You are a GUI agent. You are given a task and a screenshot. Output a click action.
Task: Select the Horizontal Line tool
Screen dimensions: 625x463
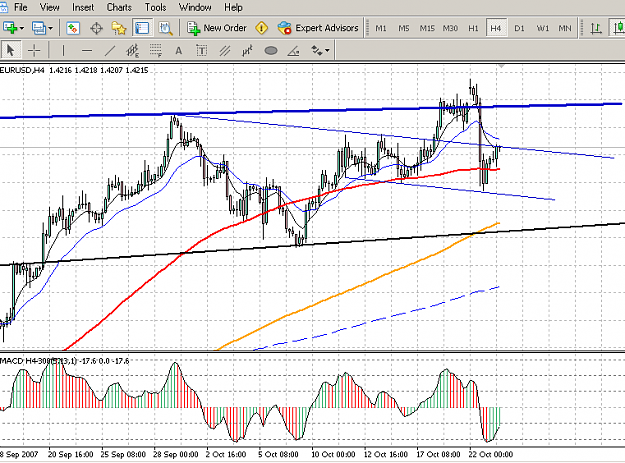click(86, 51)
